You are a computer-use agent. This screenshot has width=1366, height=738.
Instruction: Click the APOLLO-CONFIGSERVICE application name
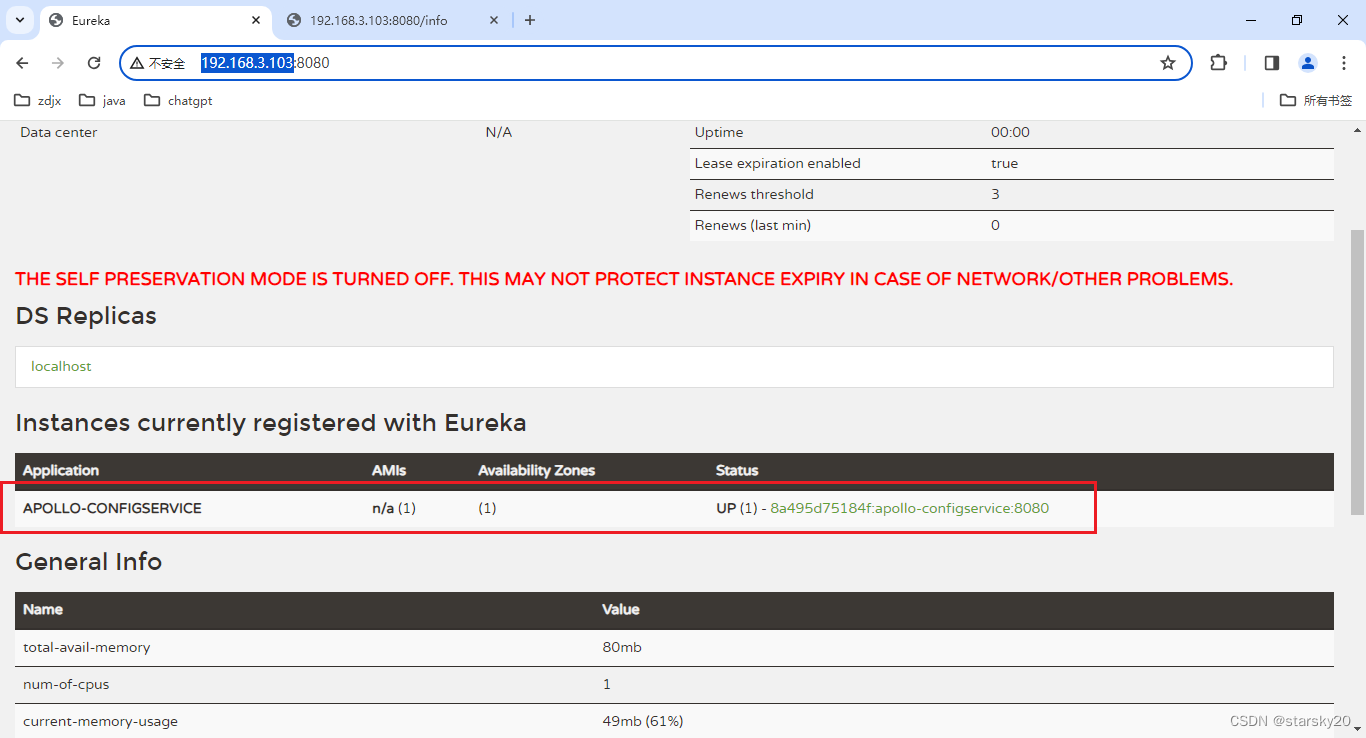click(112, 508)
